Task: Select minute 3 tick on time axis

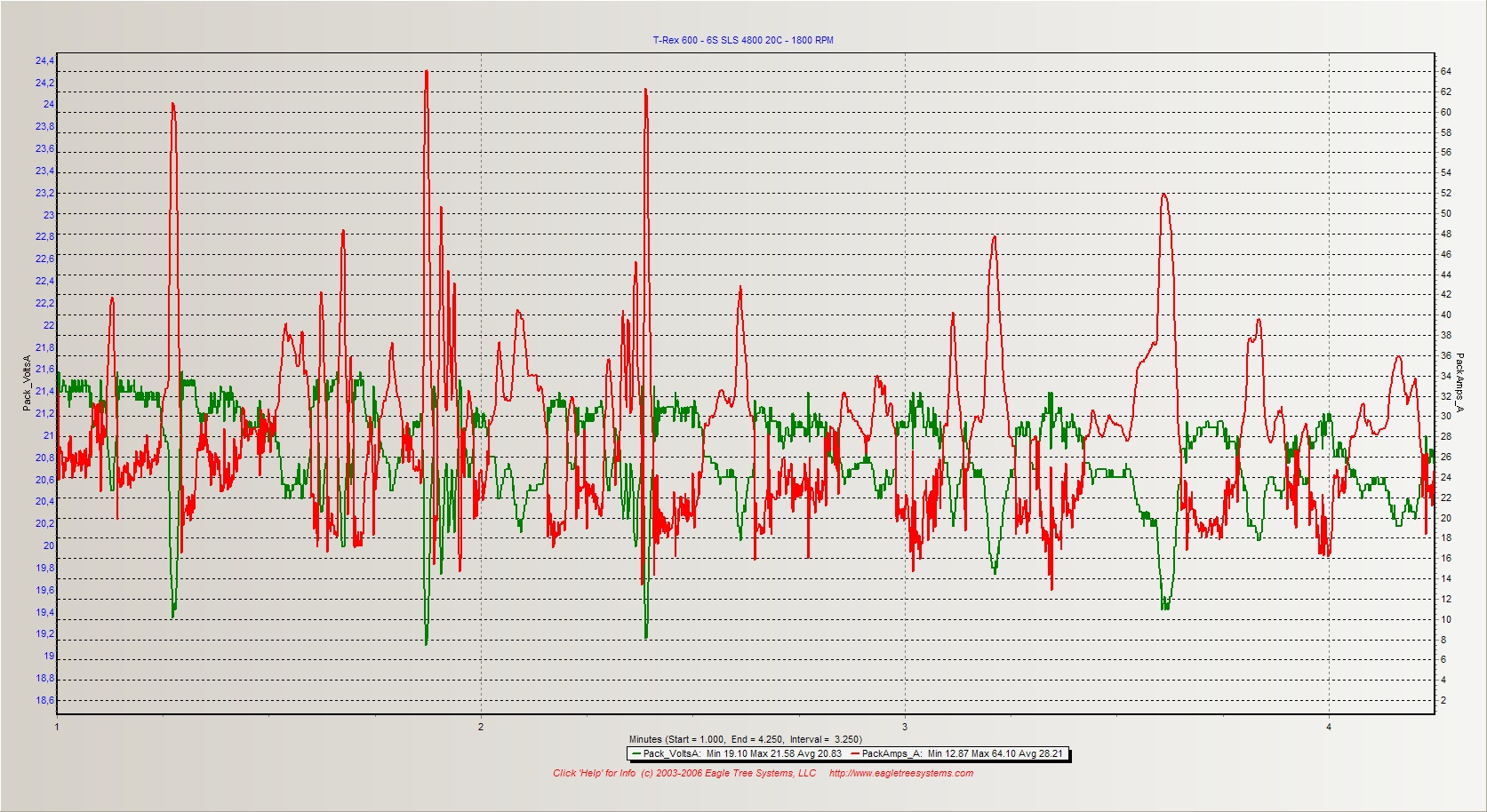Action: 905,727
